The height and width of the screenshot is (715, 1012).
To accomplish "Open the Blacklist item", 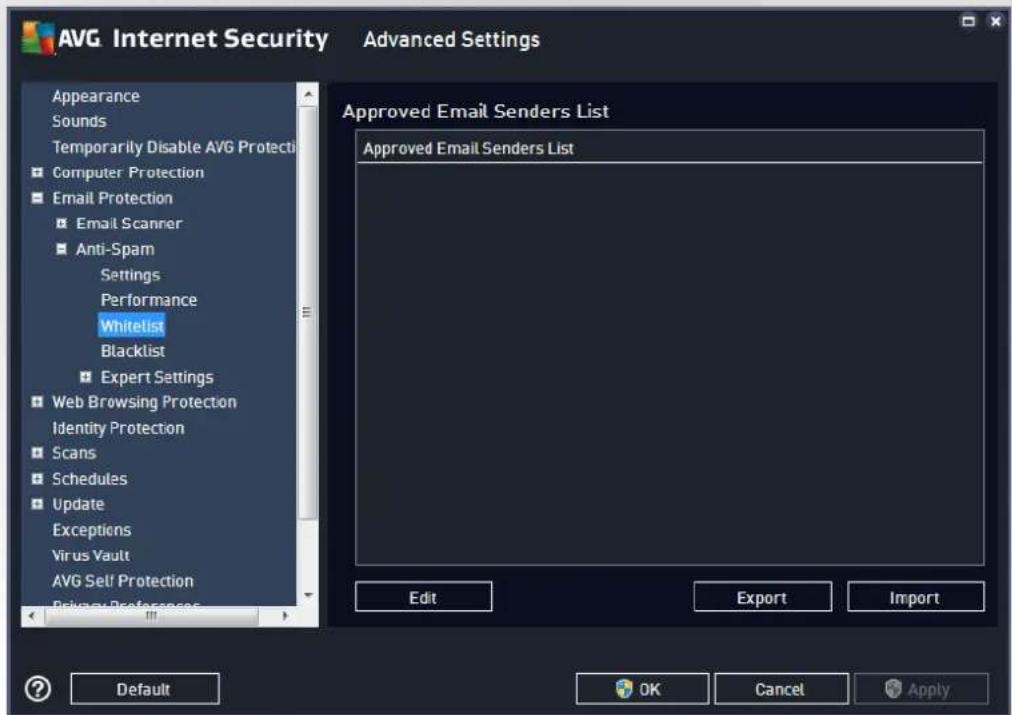I will coord(132,351).
